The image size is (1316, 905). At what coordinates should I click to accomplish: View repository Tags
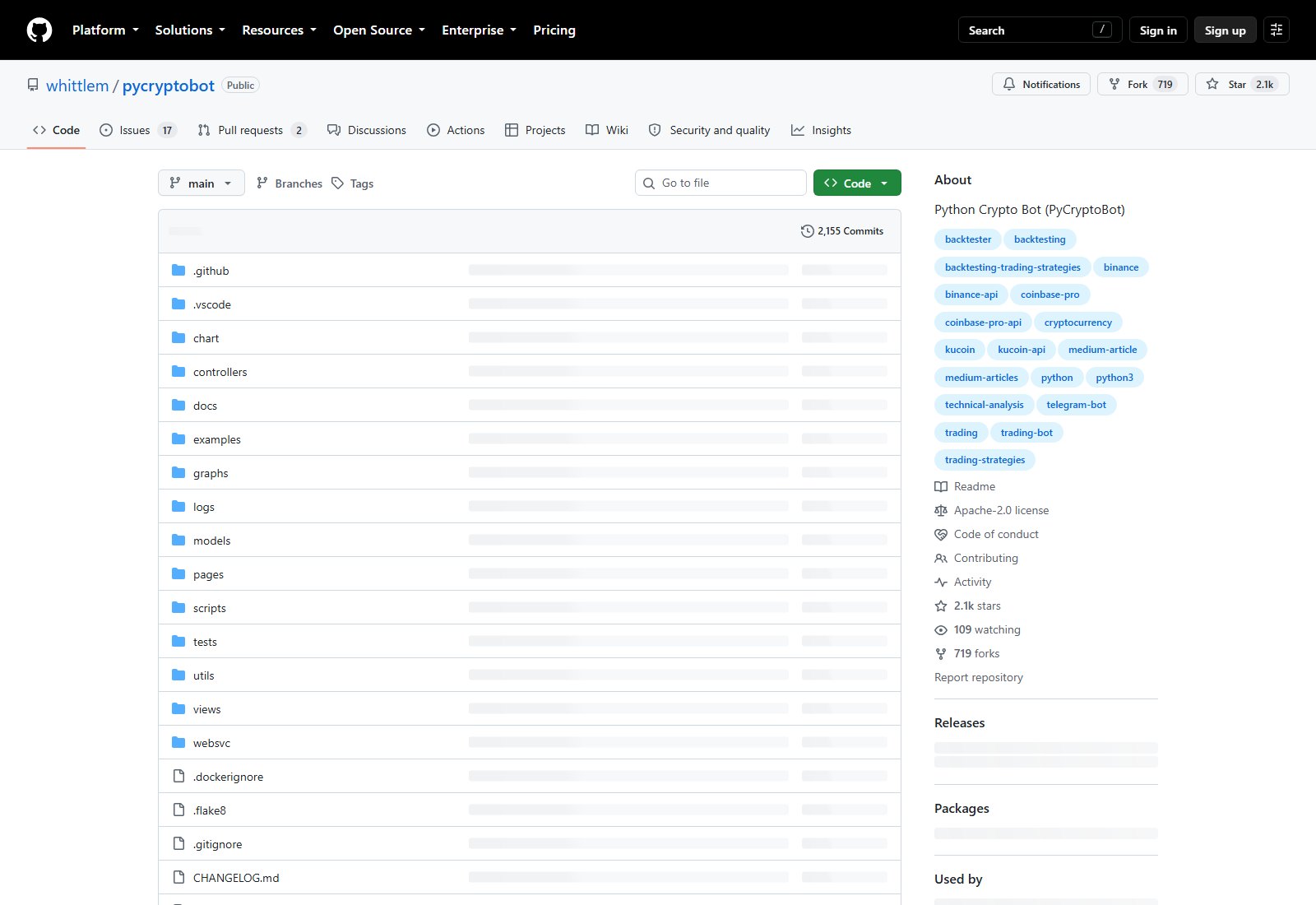[353, 183]
